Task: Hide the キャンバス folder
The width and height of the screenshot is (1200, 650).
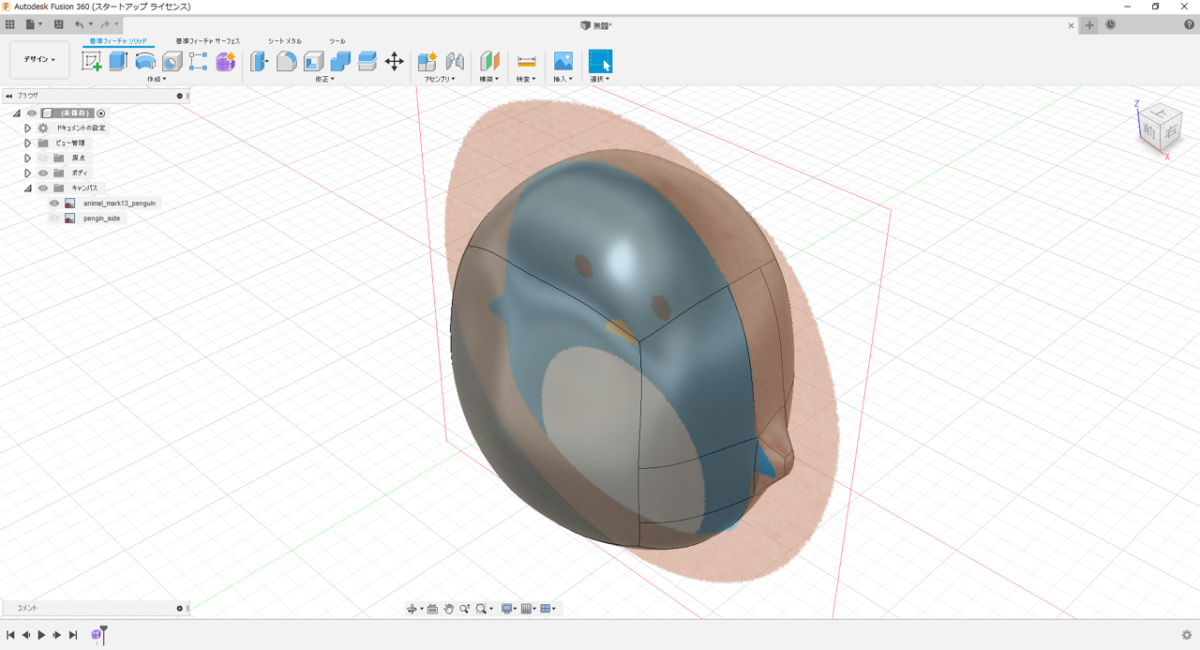Action: (43, 188)
